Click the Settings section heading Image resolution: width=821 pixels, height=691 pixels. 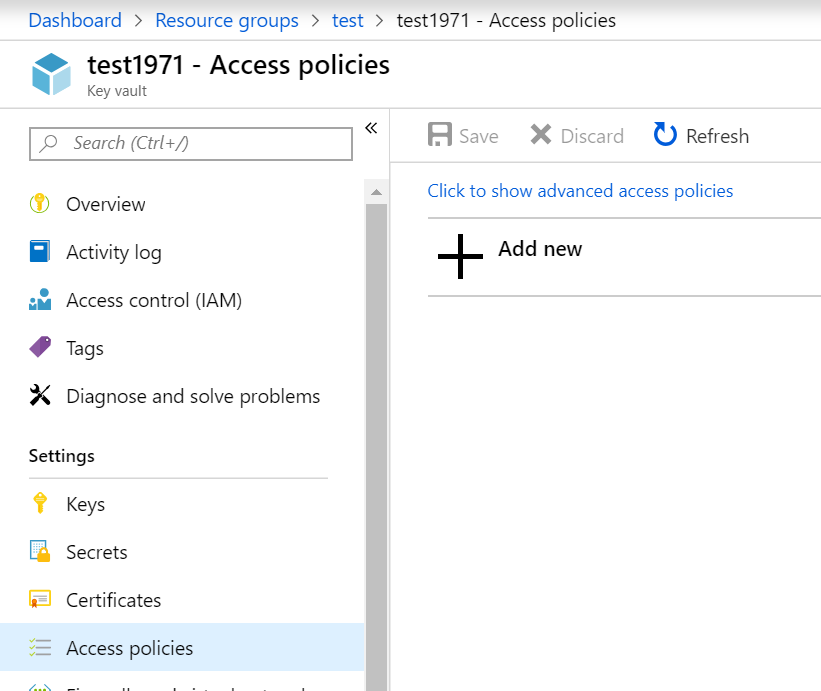62,456
